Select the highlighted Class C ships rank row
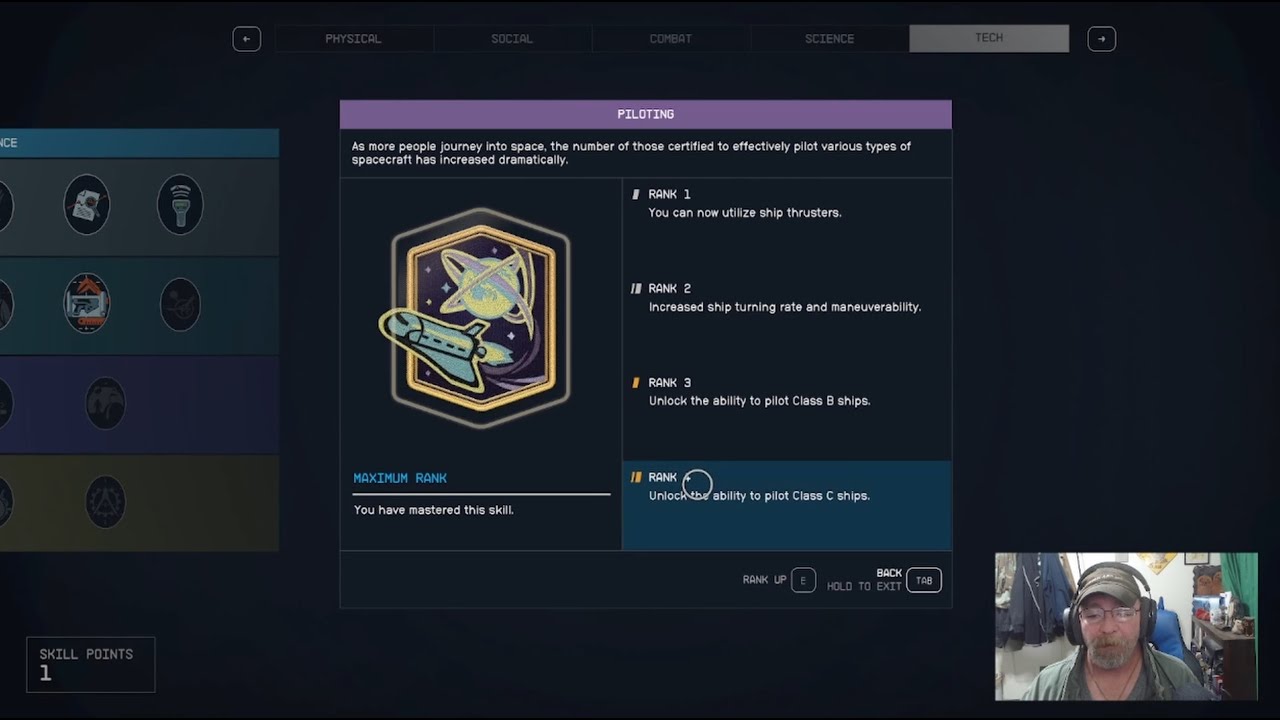 coord(787,505)
